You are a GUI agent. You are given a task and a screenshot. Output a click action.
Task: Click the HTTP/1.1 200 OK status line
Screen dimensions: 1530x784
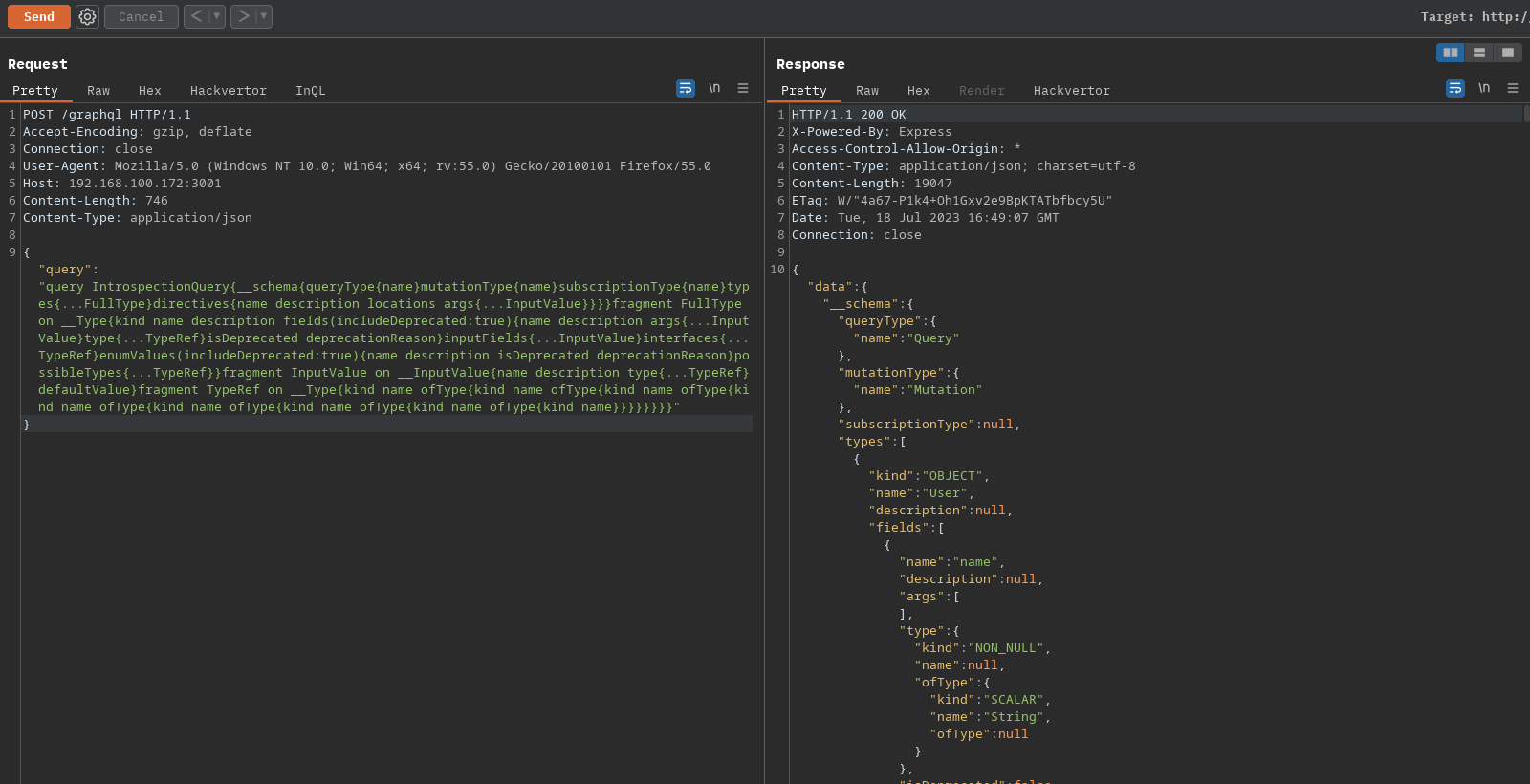849,115
